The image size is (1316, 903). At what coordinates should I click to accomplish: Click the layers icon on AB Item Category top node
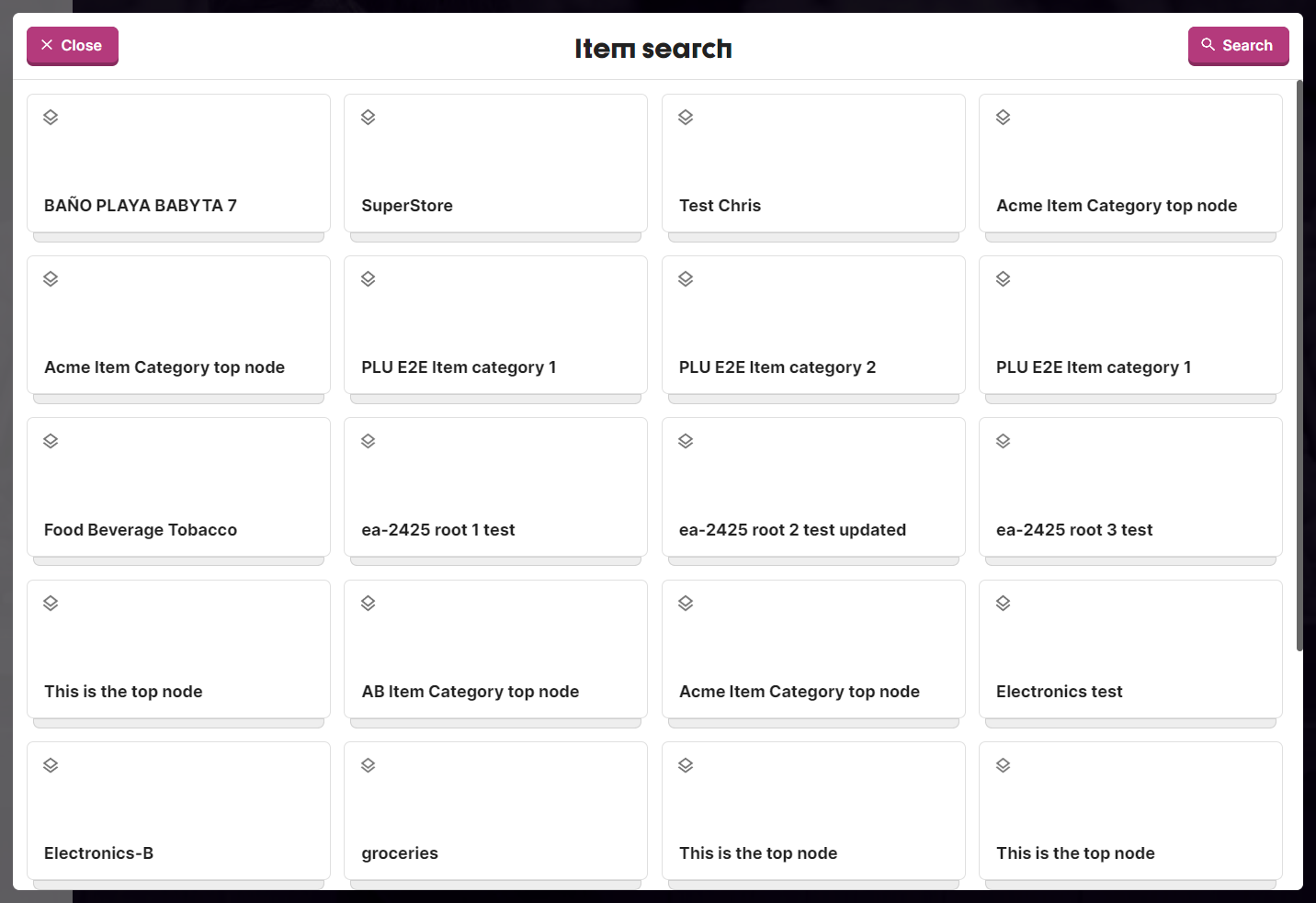(369, 603)
